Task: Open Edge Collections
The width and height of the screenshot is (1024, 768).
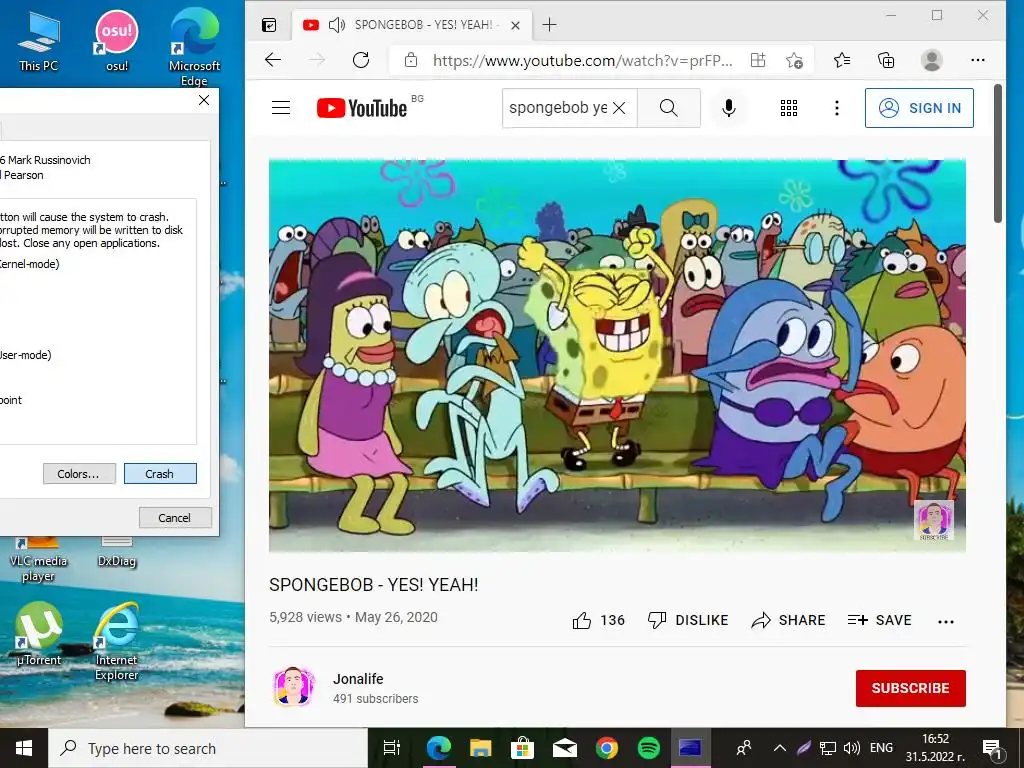Action: pyautogui.click(x=886, y=60)
